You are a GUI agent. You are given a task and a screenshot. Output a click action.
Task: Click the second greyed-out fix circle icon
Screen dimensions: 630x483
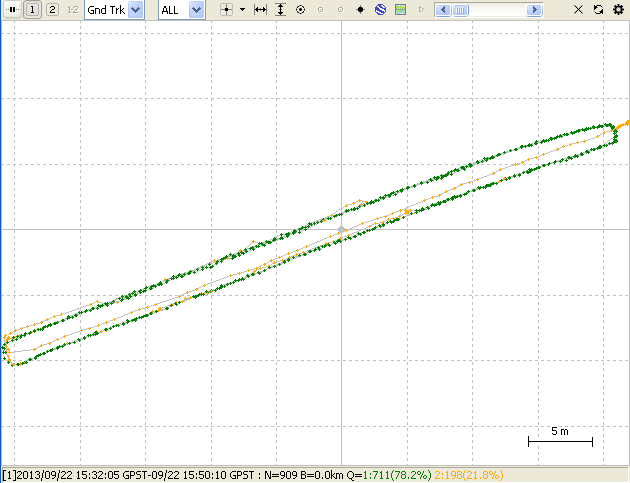tap(341, 10)
